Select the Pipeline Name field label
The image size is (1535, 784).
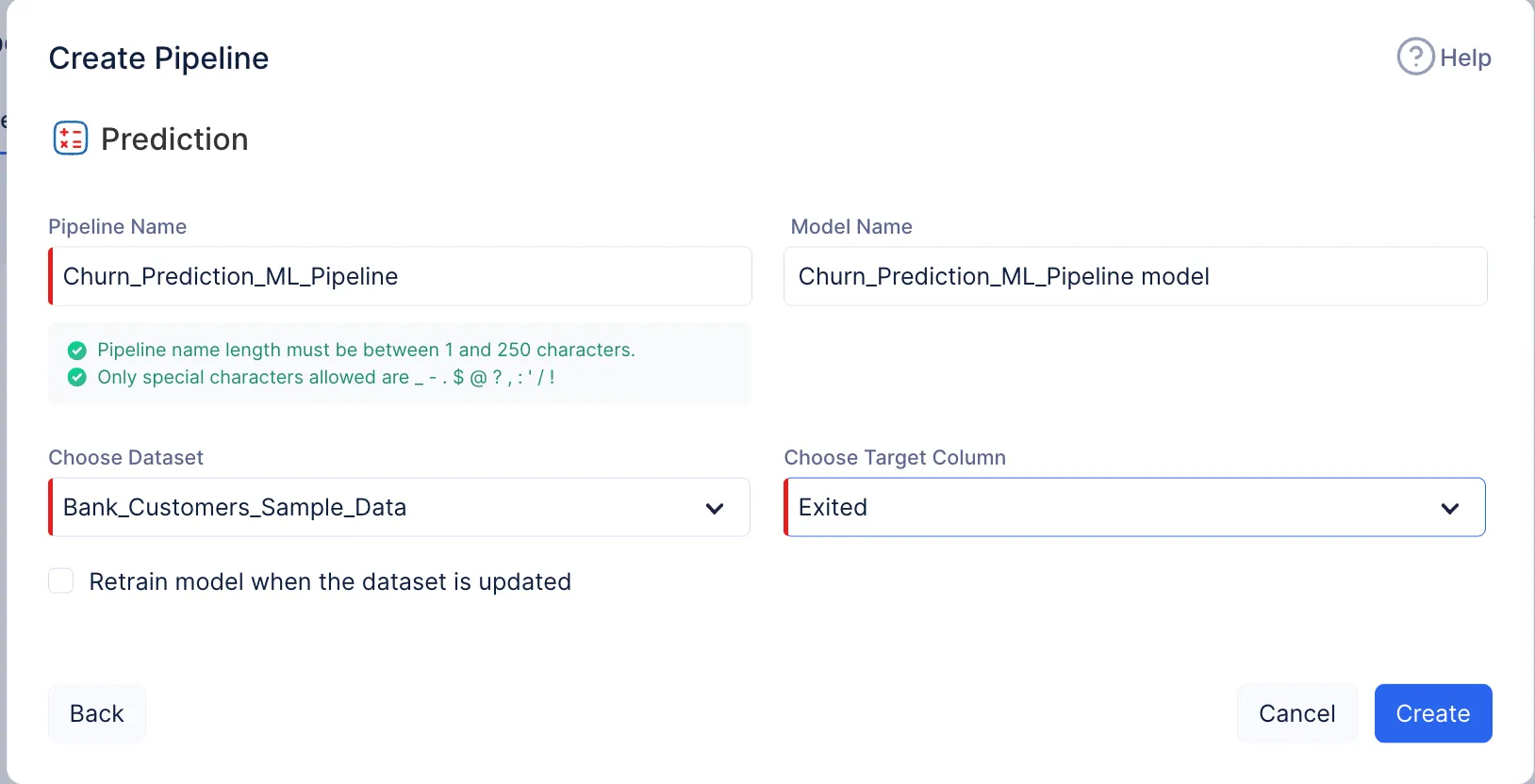click(x=117, y=227)
